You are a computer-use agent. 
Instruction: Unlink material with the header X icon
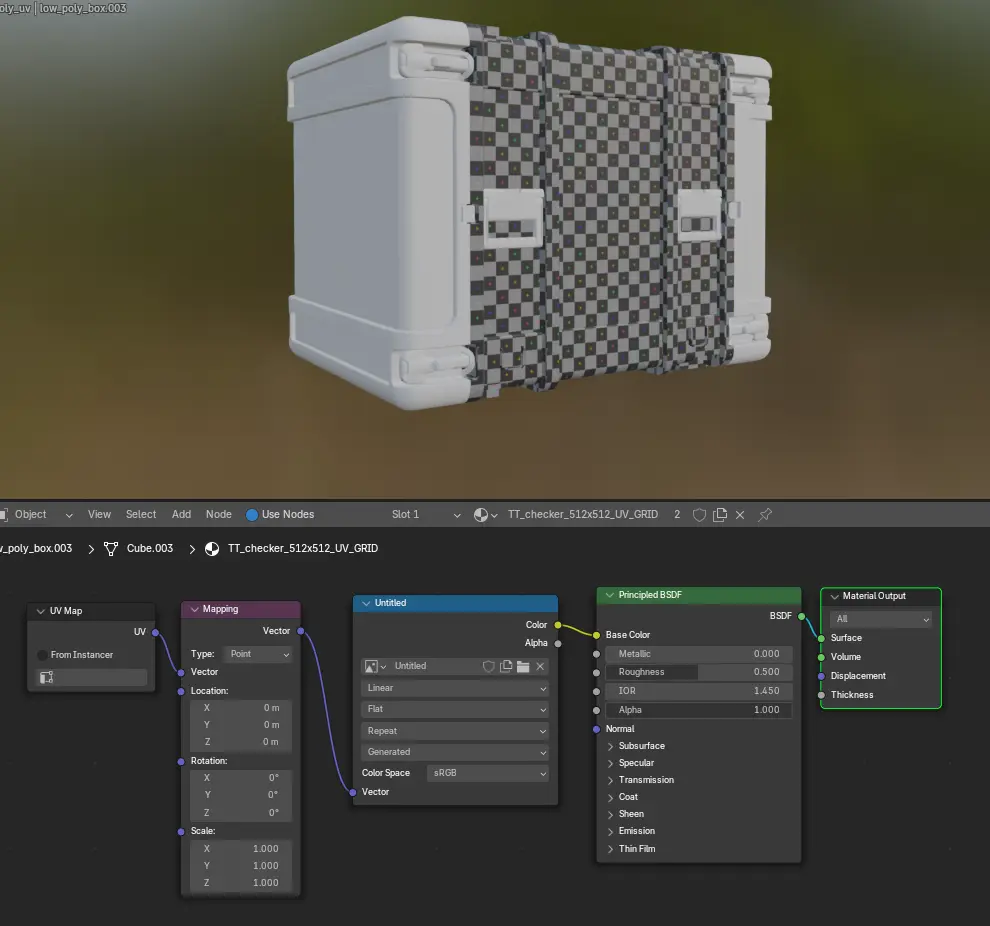click(x=740, y=515)
